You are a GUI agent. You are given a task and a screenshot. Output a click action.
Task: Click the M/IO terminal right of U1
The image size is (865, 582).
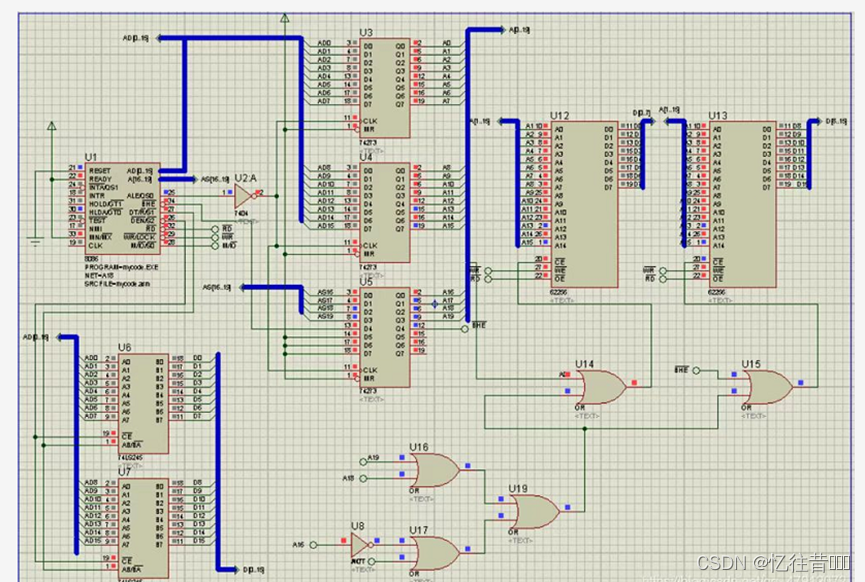215,245
